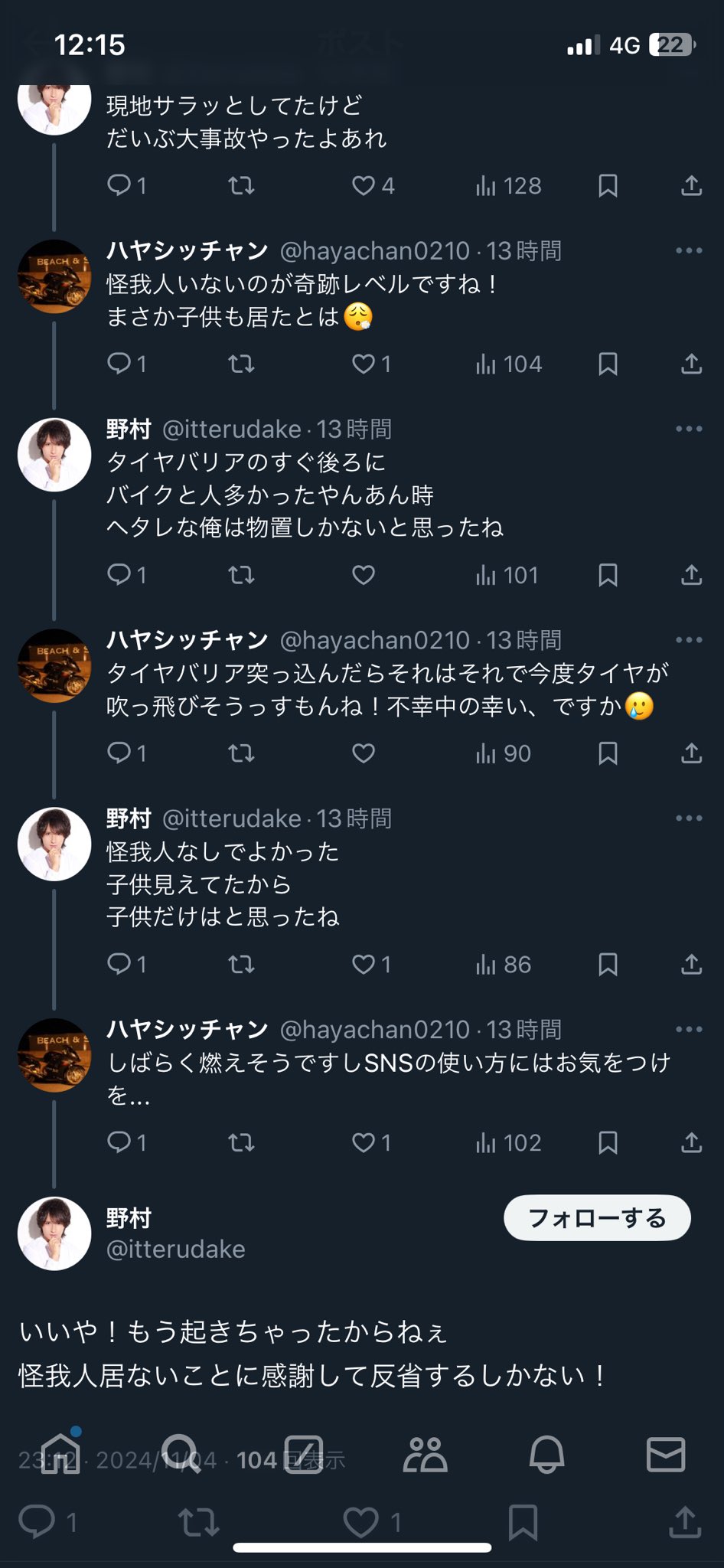Like the post with 128 views
Screen dimensions: 724x1568
pyautogui.click(x=364, y=185)
